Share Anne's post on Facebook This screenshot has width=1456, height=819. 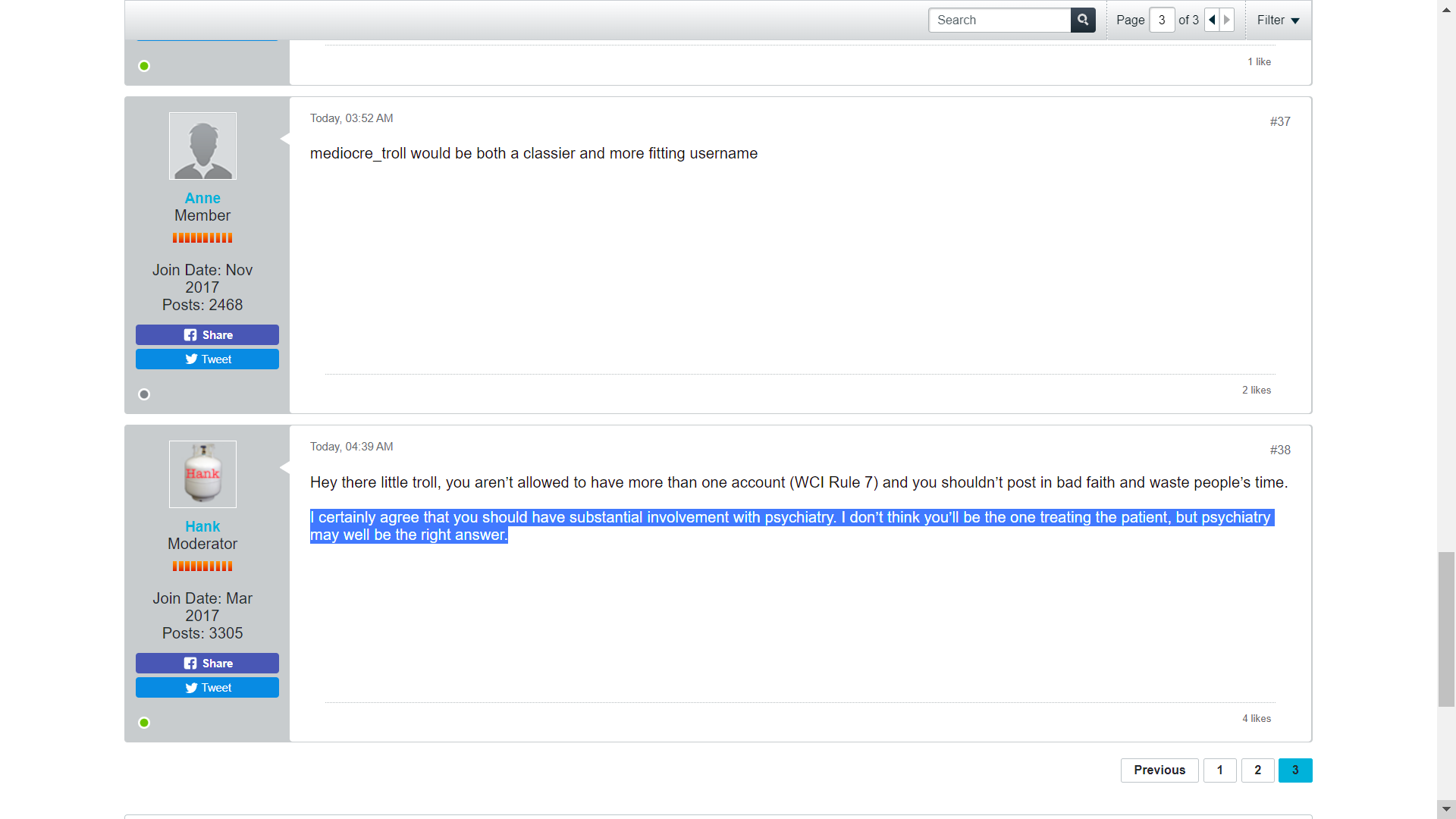click(207, 334)
